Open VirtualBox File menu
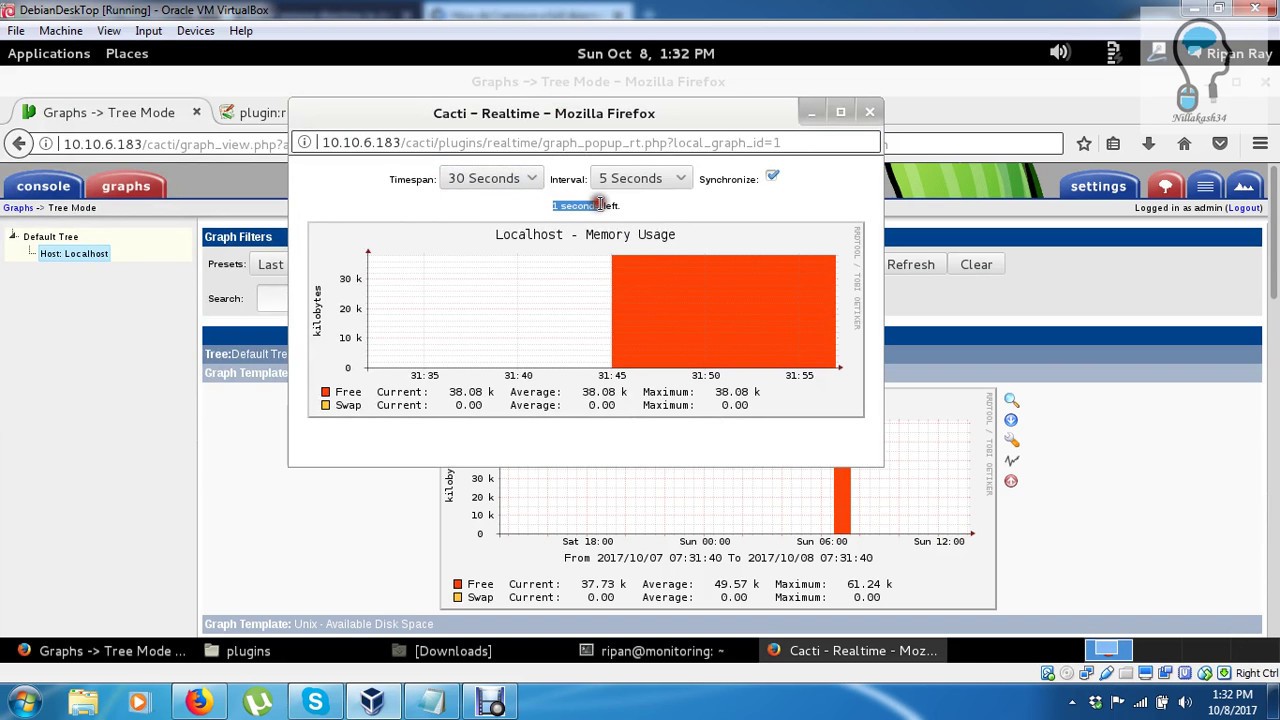1280x720 pixels. 16,31
